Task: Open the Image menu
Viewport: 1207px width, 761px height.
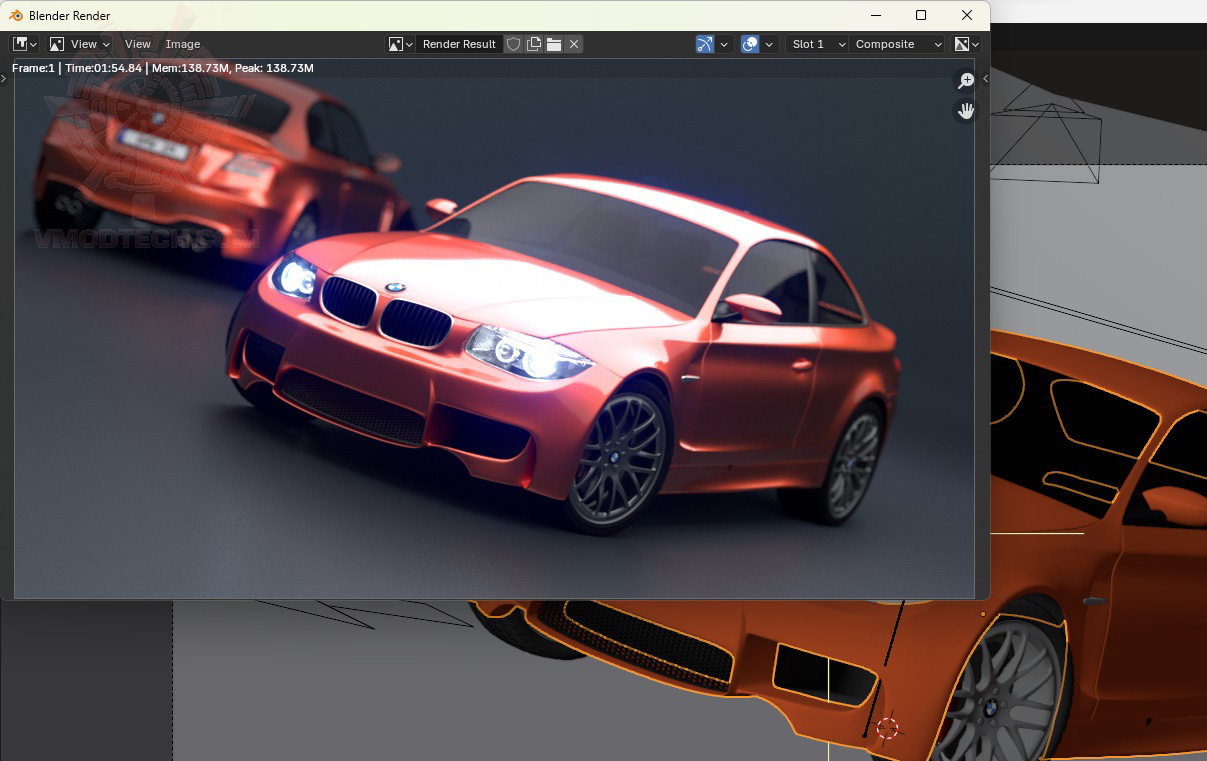Action: point(183,44)
